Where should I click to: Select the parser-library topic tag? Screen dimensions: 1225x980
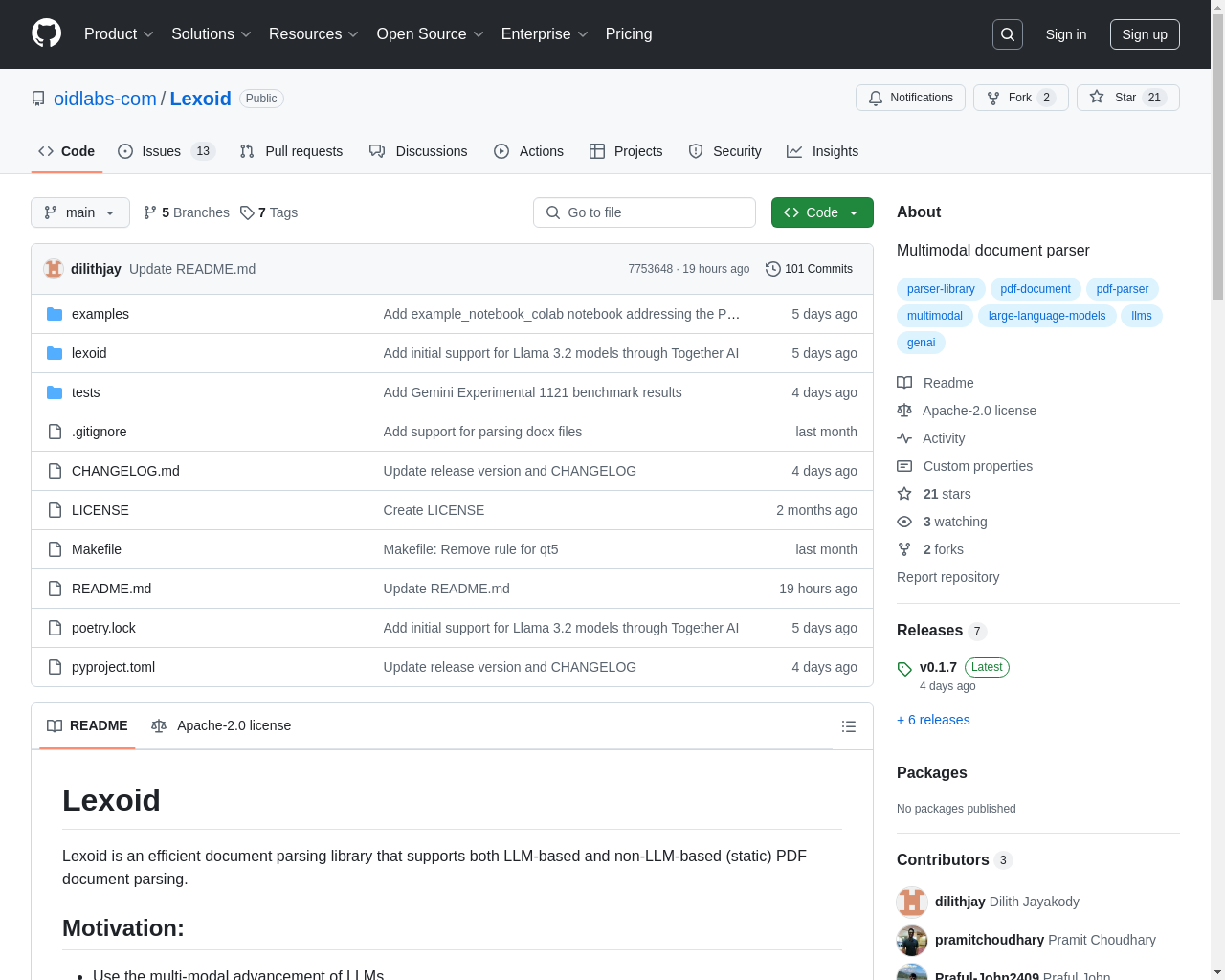[941, 289]
